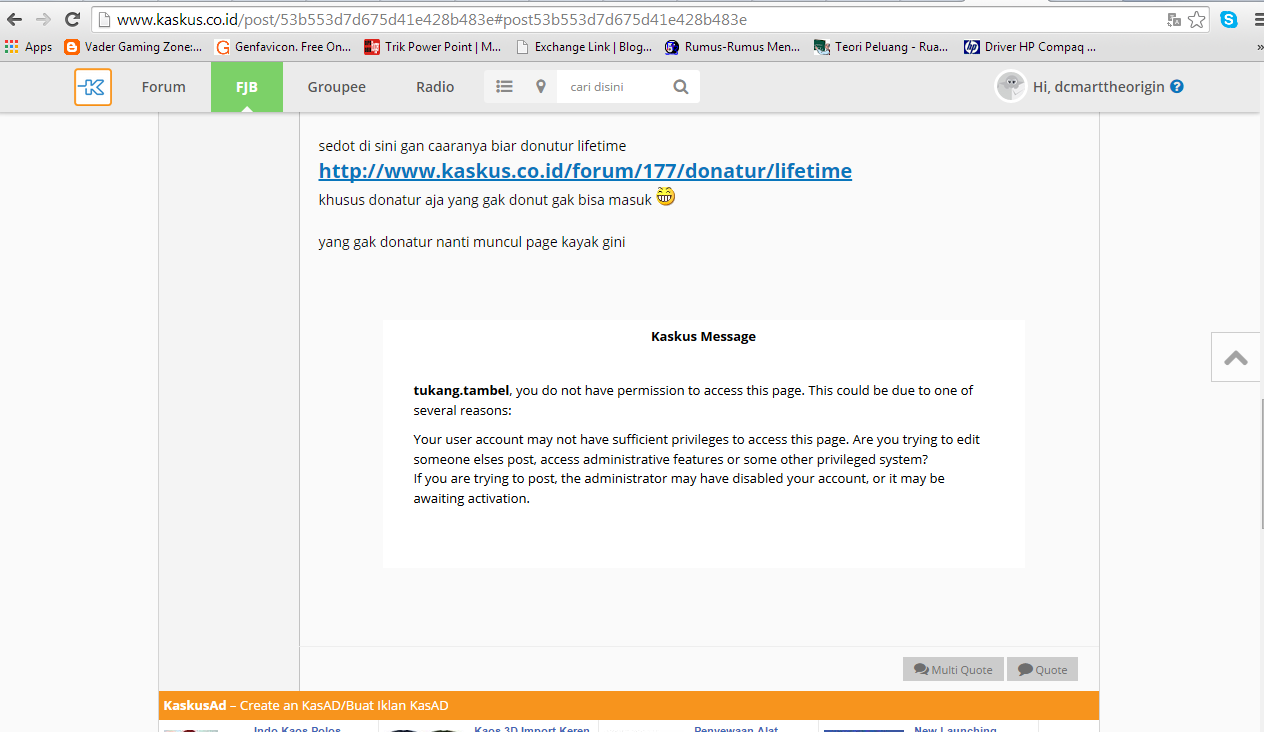
Task: Click the URL address bar
Action: (x=630, y=20)
